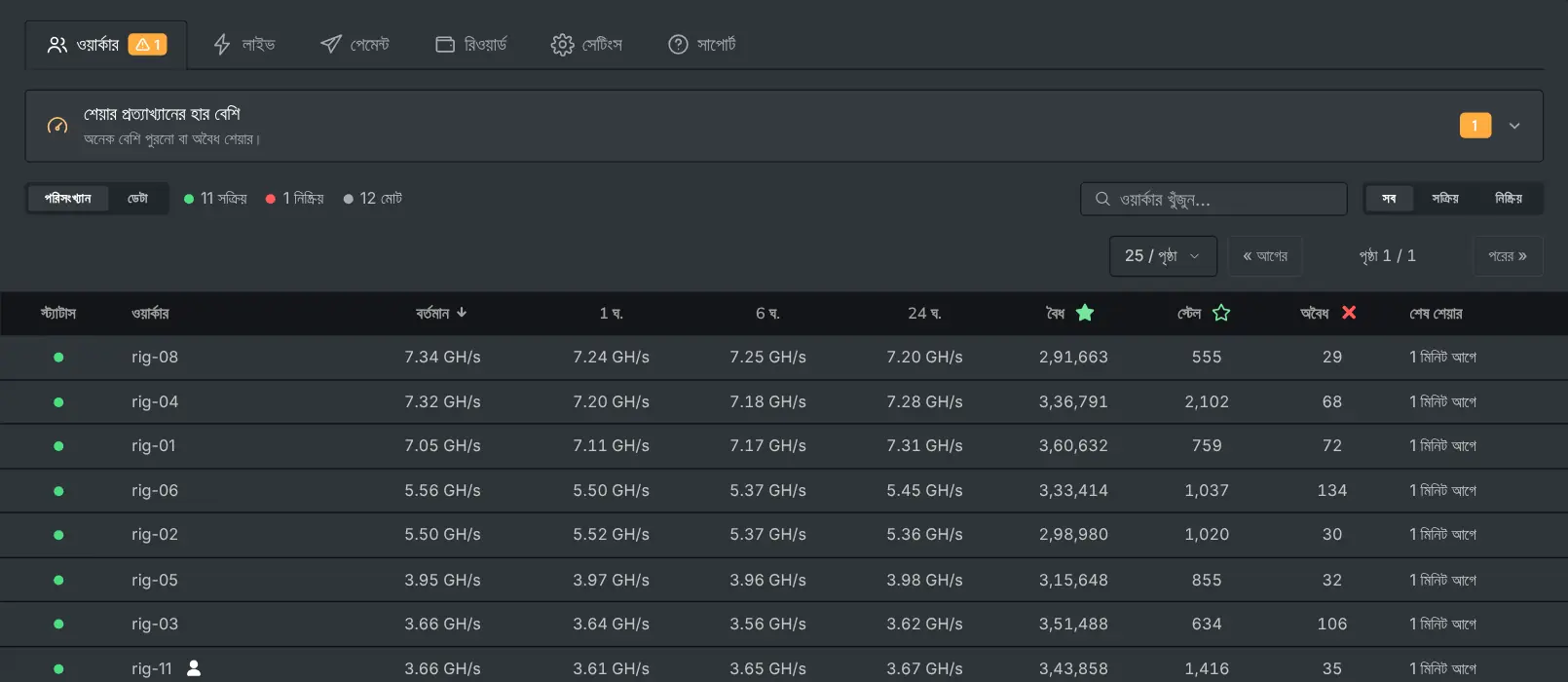Open the ওয়ার্কার tab
This screenshot has width=1568, height=682.
106,45
